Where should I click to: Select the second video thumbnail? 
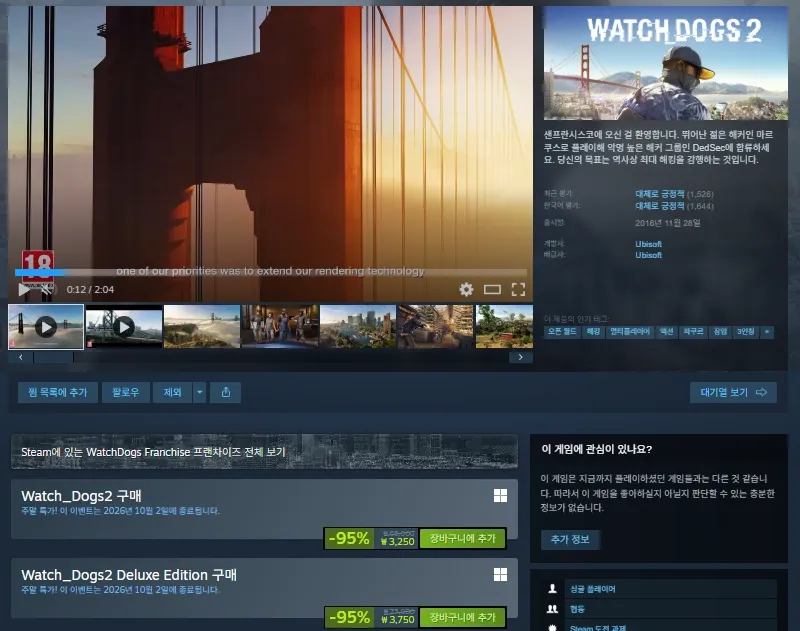(124, 326)
